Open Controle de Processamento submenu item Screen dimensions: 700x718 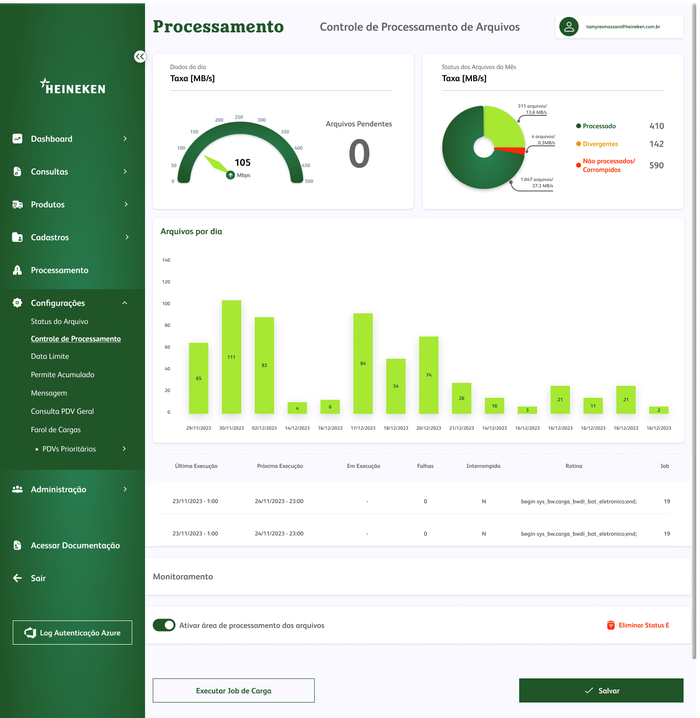[76, 338]
